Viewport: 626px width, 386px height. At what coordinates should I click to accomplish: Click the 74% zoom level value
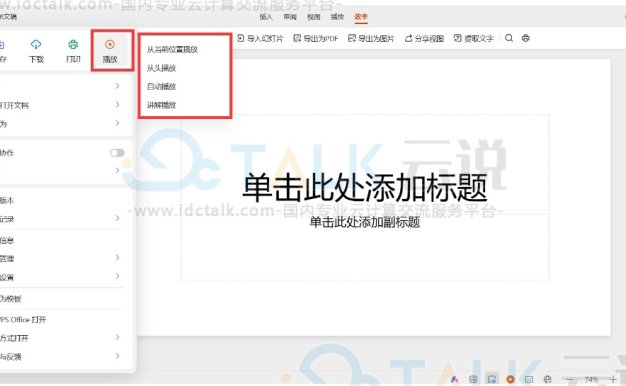[x=591, y=379]
